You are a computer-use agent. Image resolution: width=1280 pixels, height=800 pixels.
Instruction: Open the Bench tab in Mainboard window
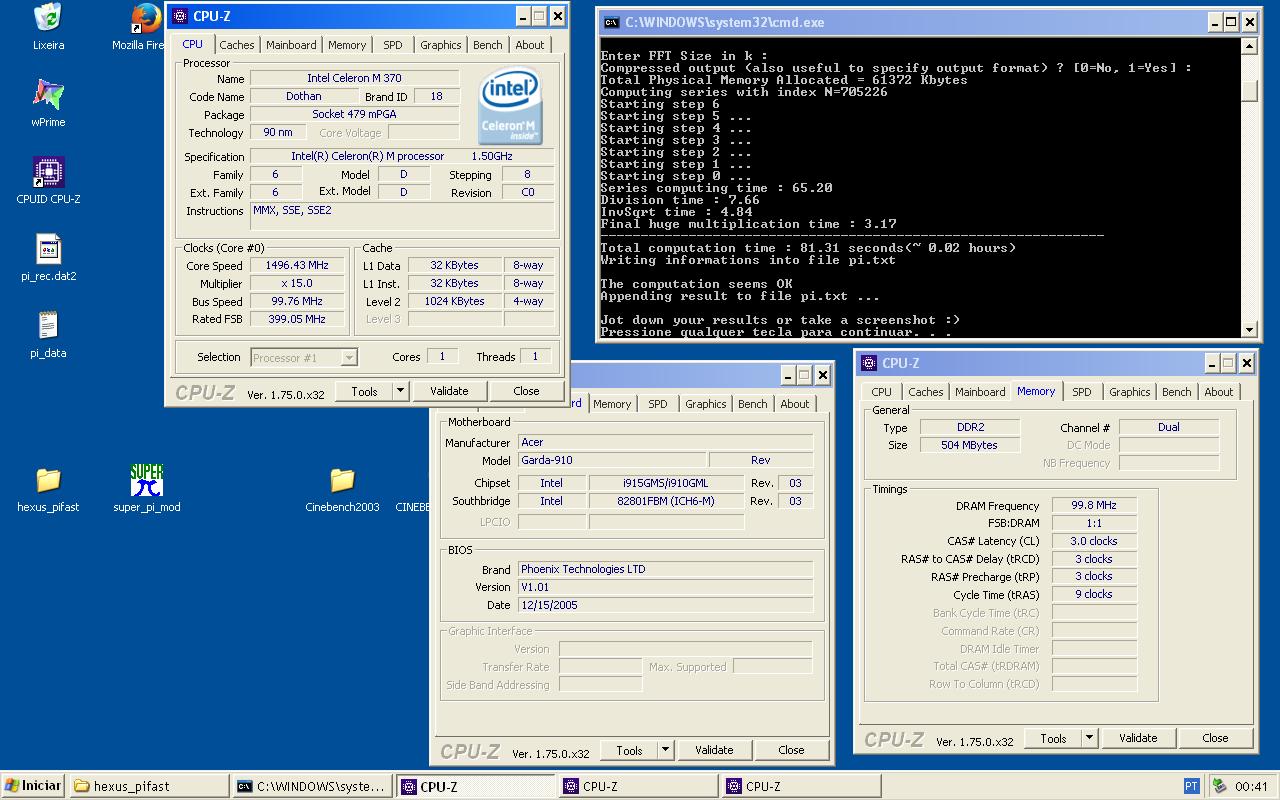click(x=753, y=404)
